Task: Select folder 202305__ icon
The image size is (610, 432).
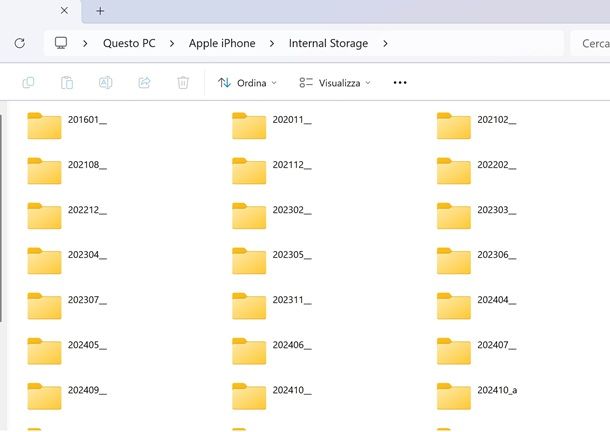Action: click(249, 261)
